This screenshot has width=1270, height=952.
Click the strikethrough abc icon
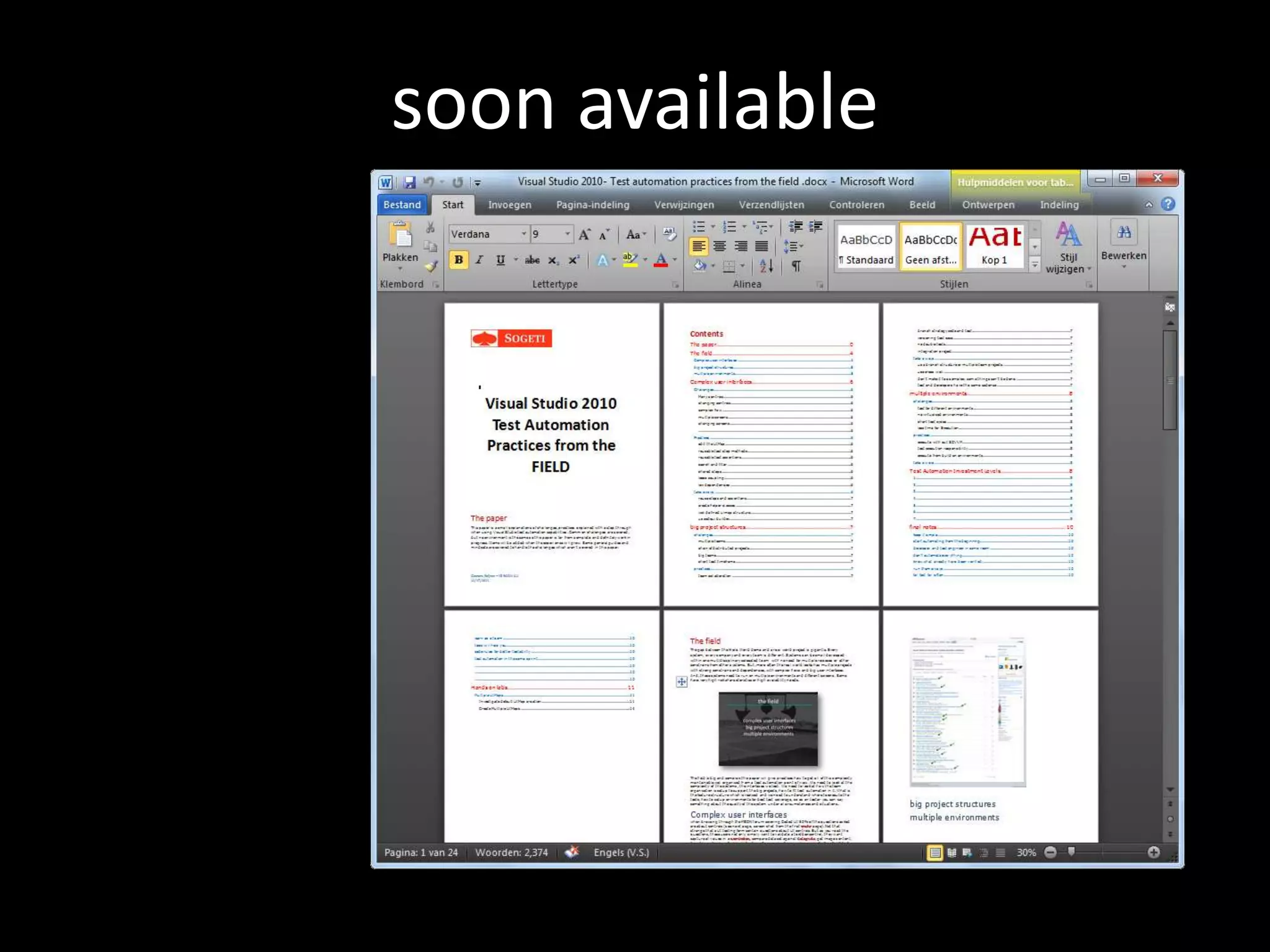pyautogui.click(x=532, y=260)
